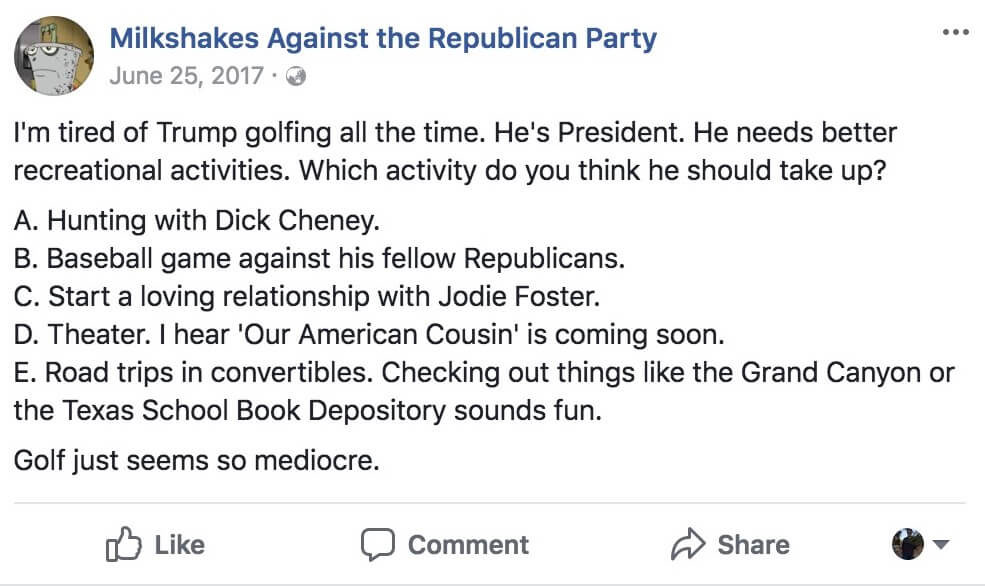985x586 pixels.
Task: Open the Milkshakes page profile picture
Action: [x=54, y=55]
